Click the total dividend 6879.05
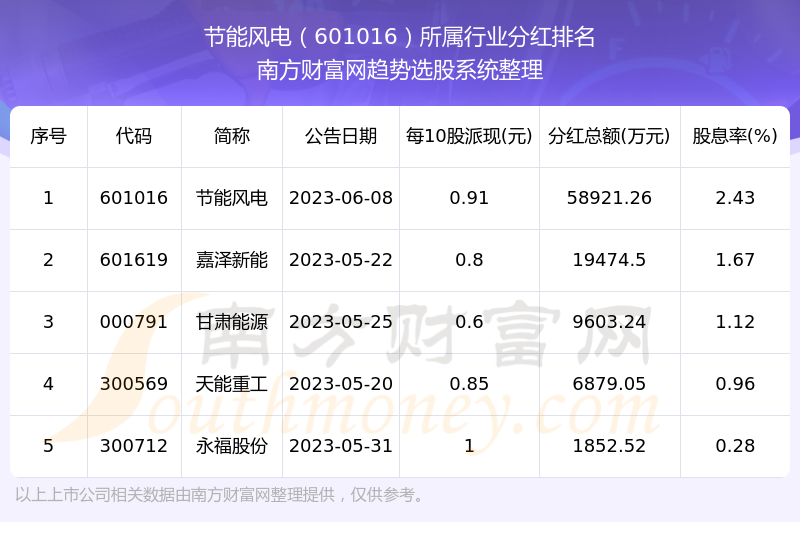 pyautogui.click(x=609, y=384)
